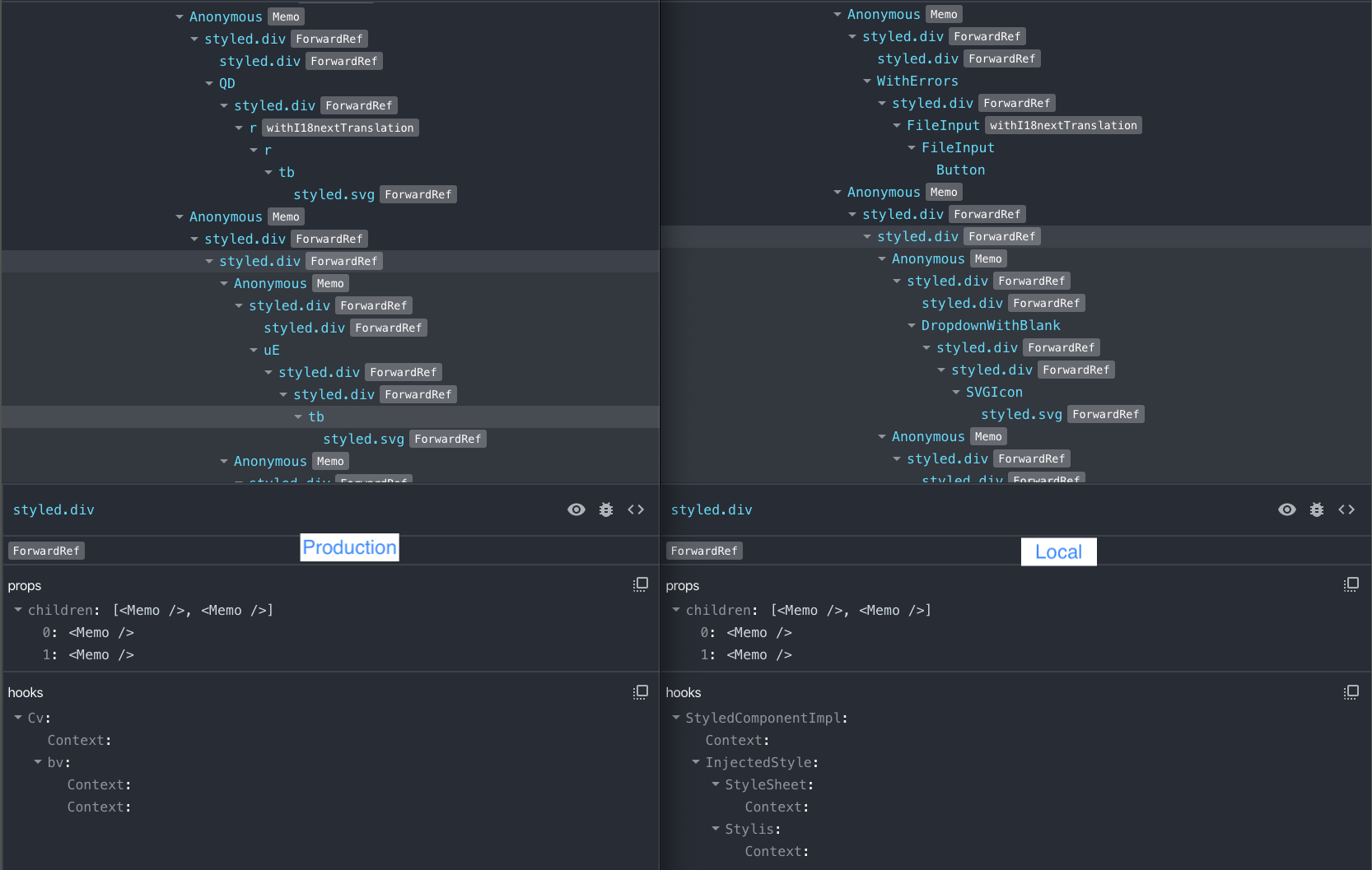This screenshot has height=870, width=1372.
Task: Click the StyleSheet hook row
Action: tap(769, 784)
